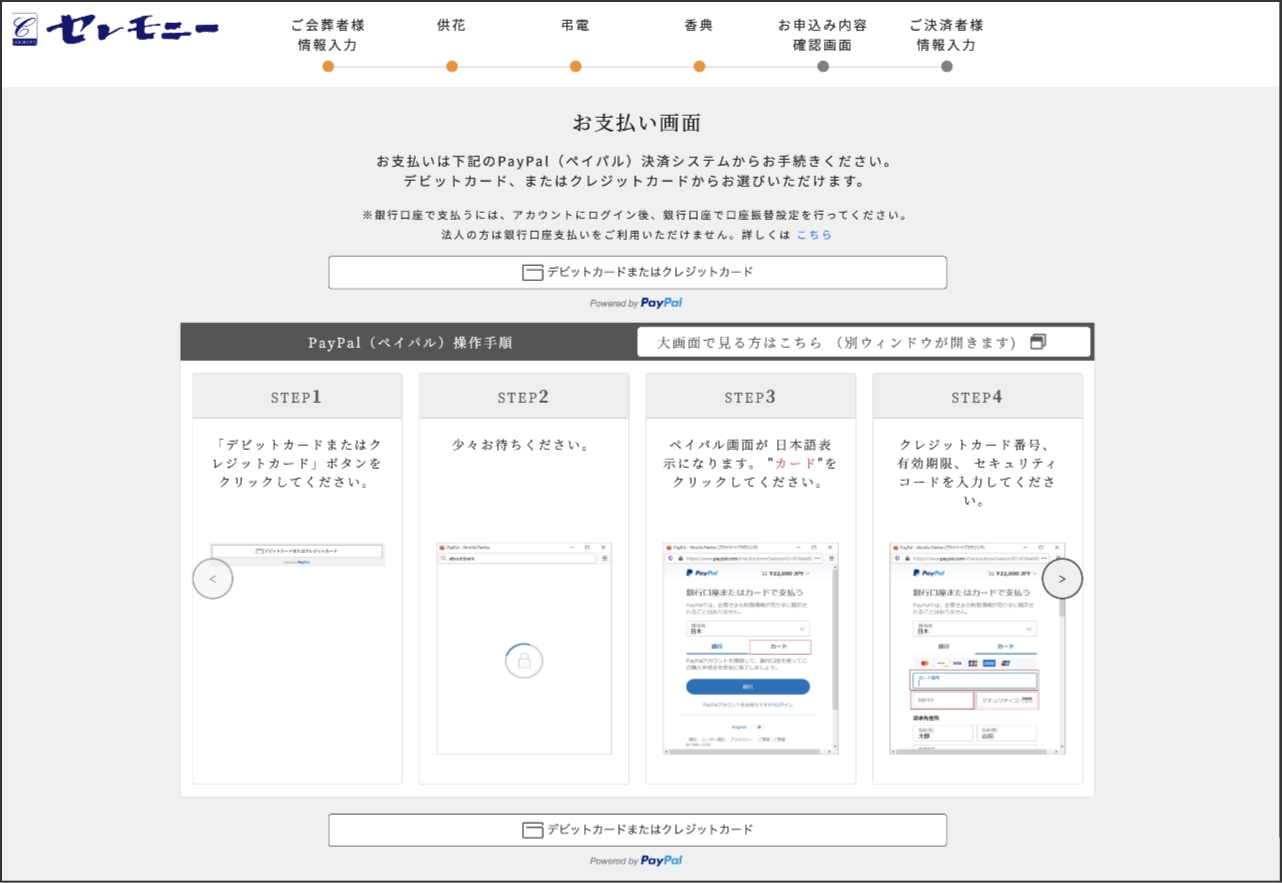
Task: Select the 供花 progress step dot
Action: tap(452, 67)
